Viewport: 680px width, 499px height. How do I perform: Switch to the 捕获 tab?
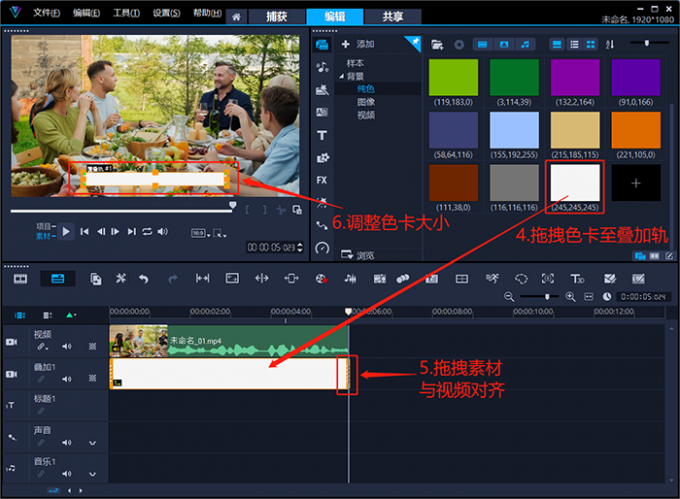point(276,16)
